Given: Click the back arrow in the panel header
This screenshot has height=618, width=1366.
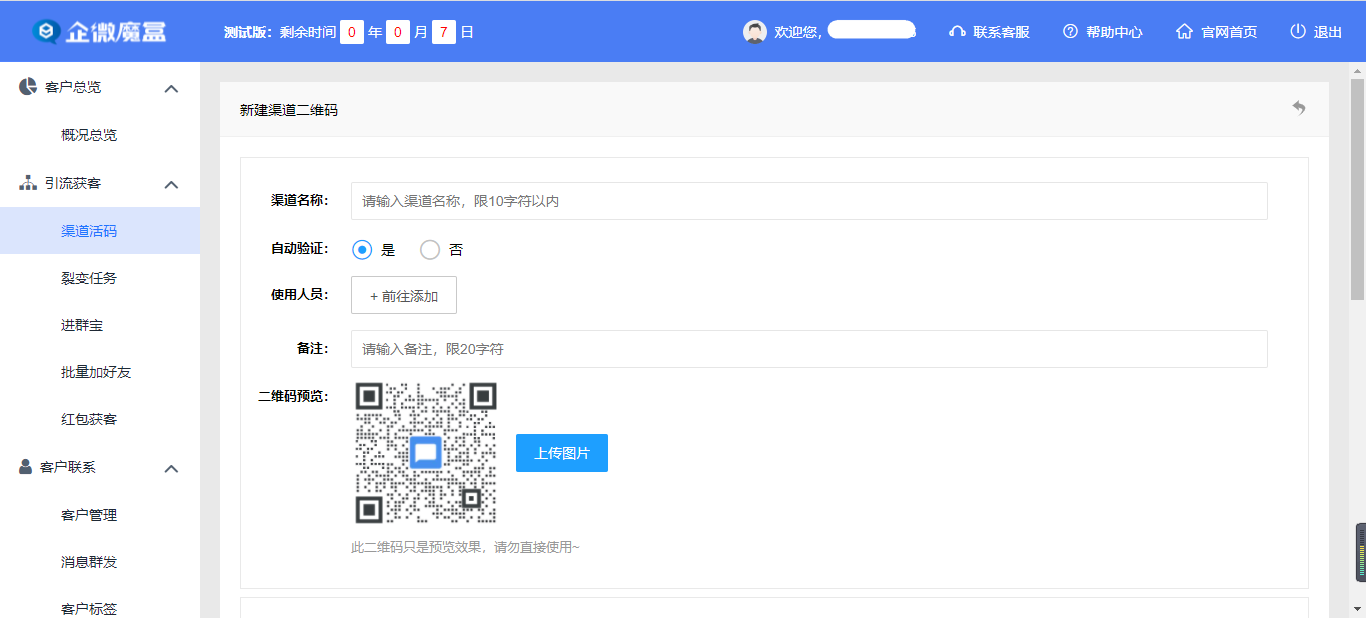Looking at the screenshot, I should [1298, 107].
